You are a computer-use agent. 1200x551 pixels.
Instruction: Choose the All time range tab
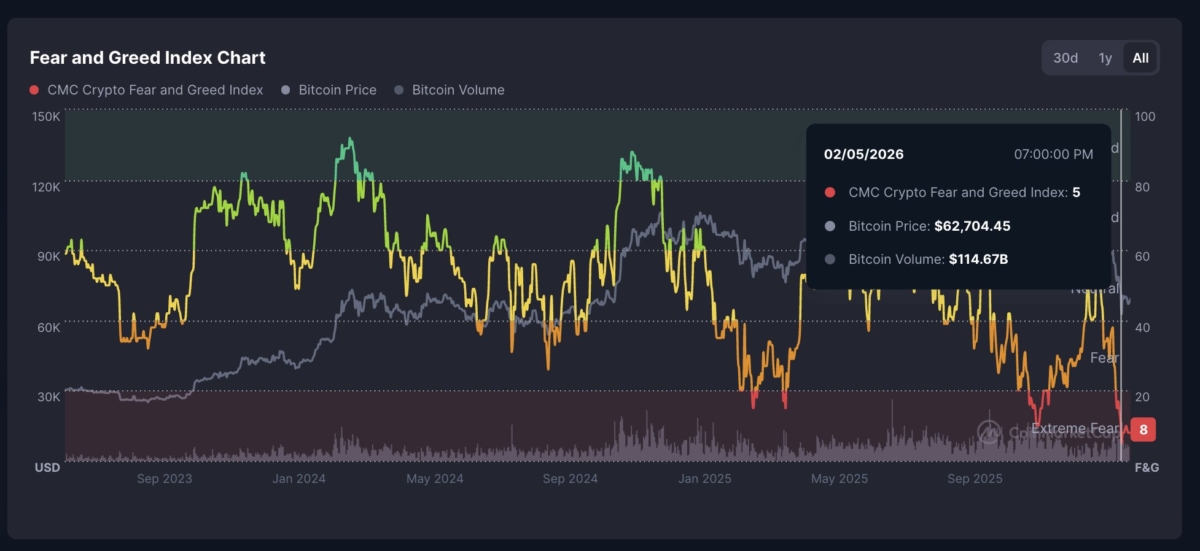point(1140,58)
